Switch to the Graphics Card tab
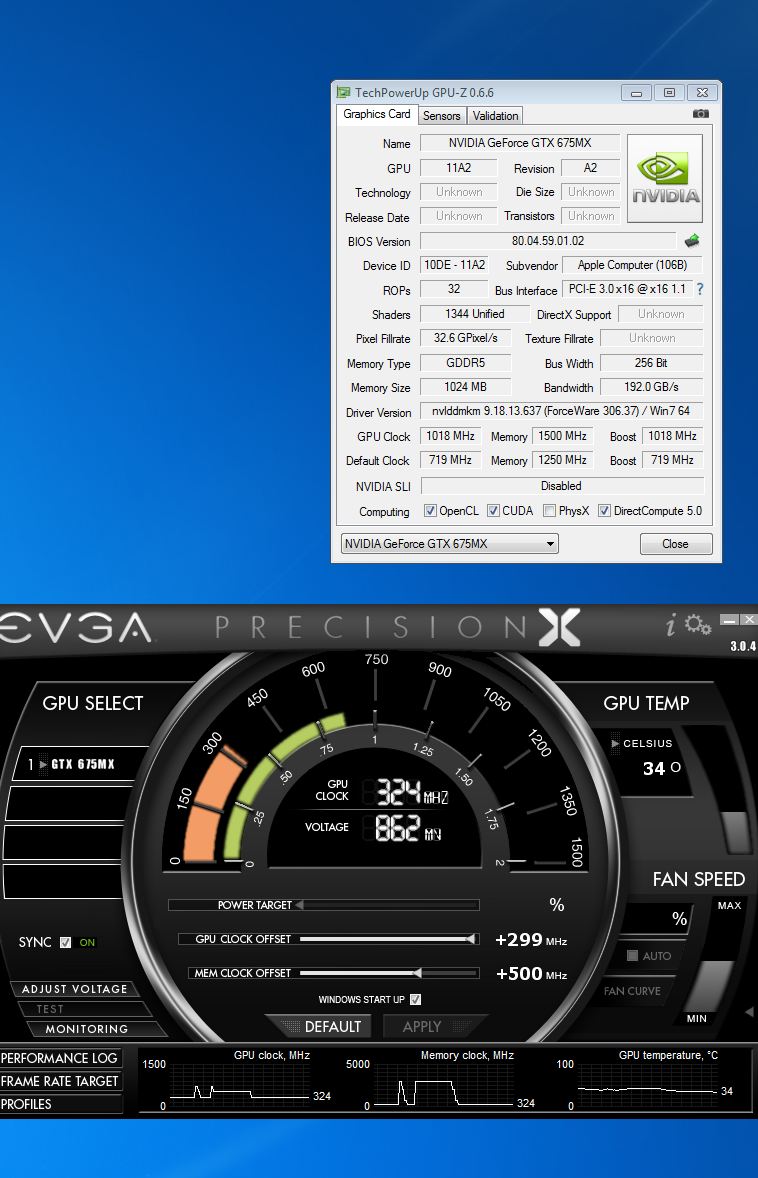758x1178 pixels. click(376, 114)
